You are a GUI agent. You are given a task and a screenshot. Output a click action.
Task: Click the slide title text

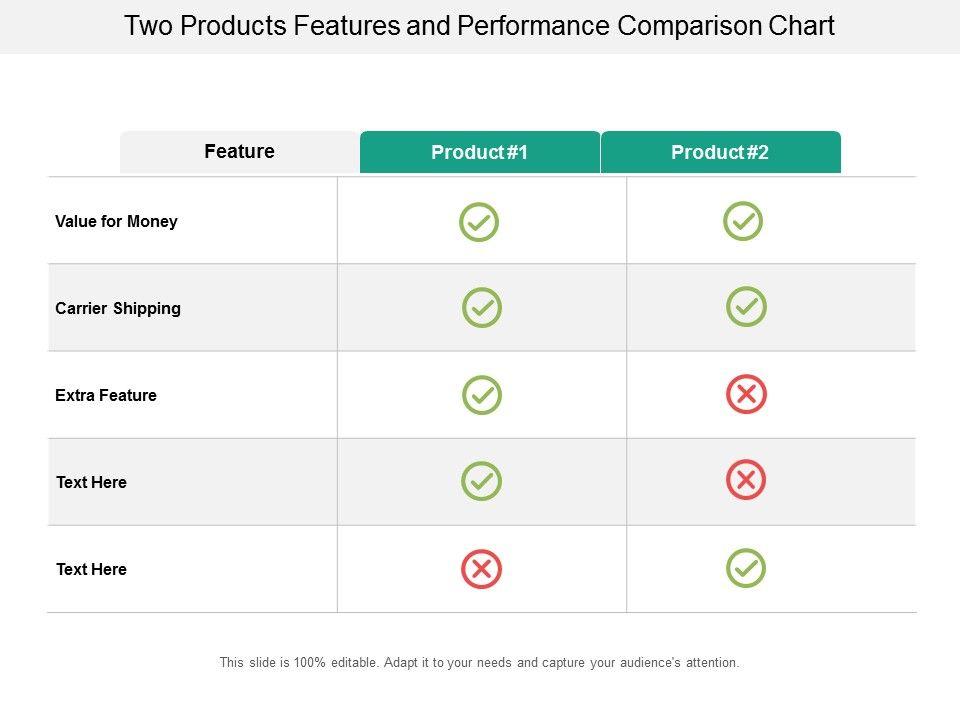pos(479,26)
